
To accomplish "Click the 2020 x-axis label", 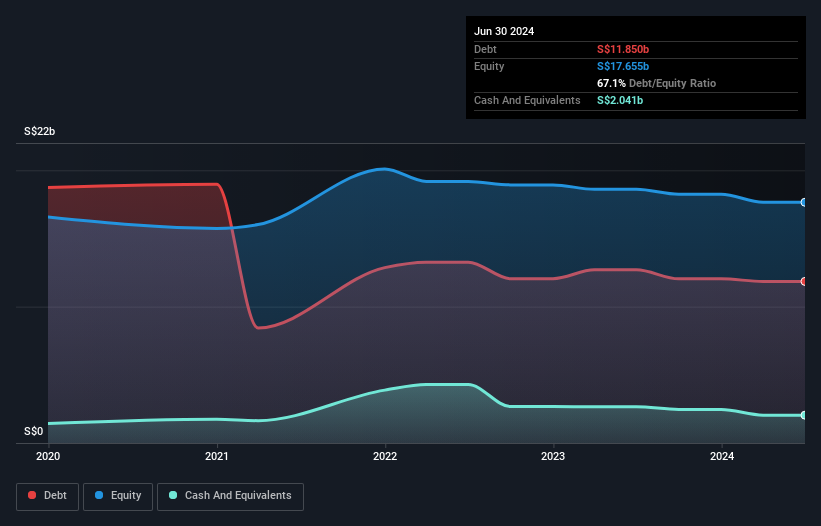I will coord(48,456).
